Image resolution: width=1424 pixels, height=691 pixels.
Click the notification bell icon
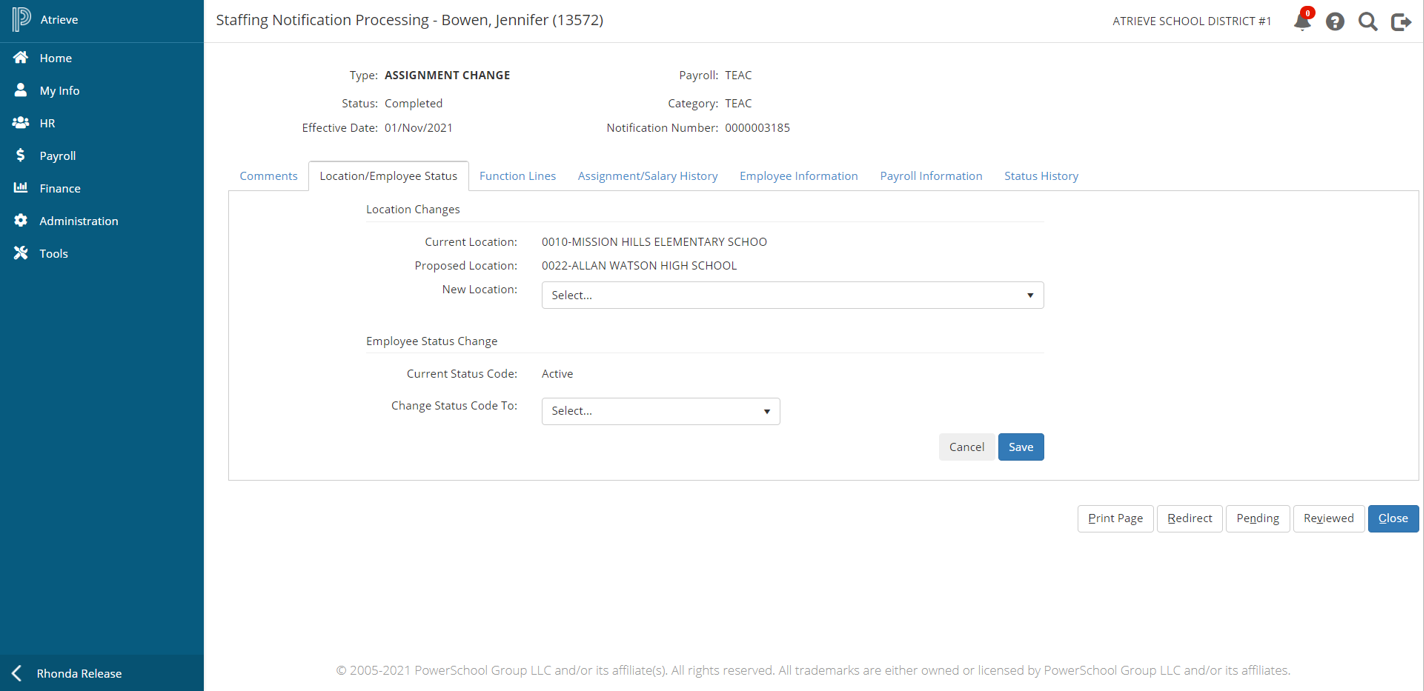tap(1302, 21)
